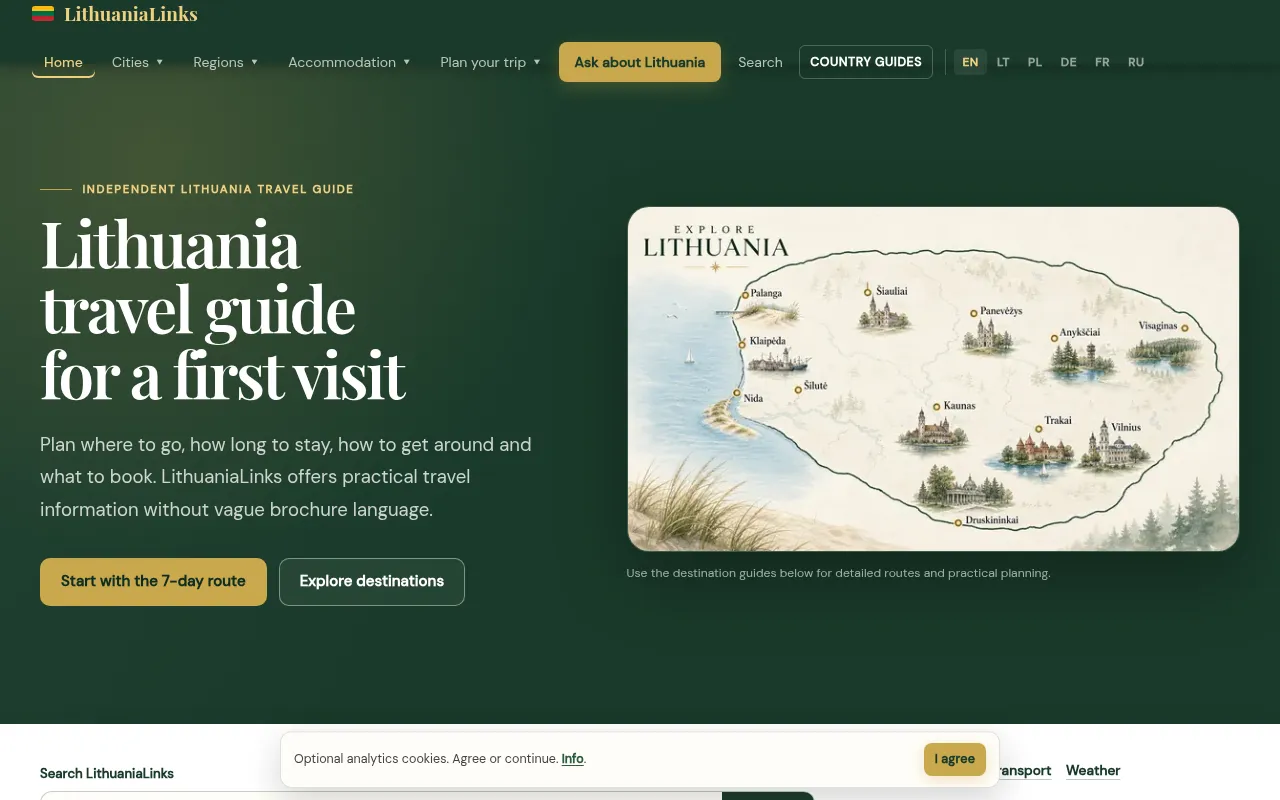Screen dimensions: 1280x800
Task: Click the Panevėžys marker on the map
Action: (973, 313)
